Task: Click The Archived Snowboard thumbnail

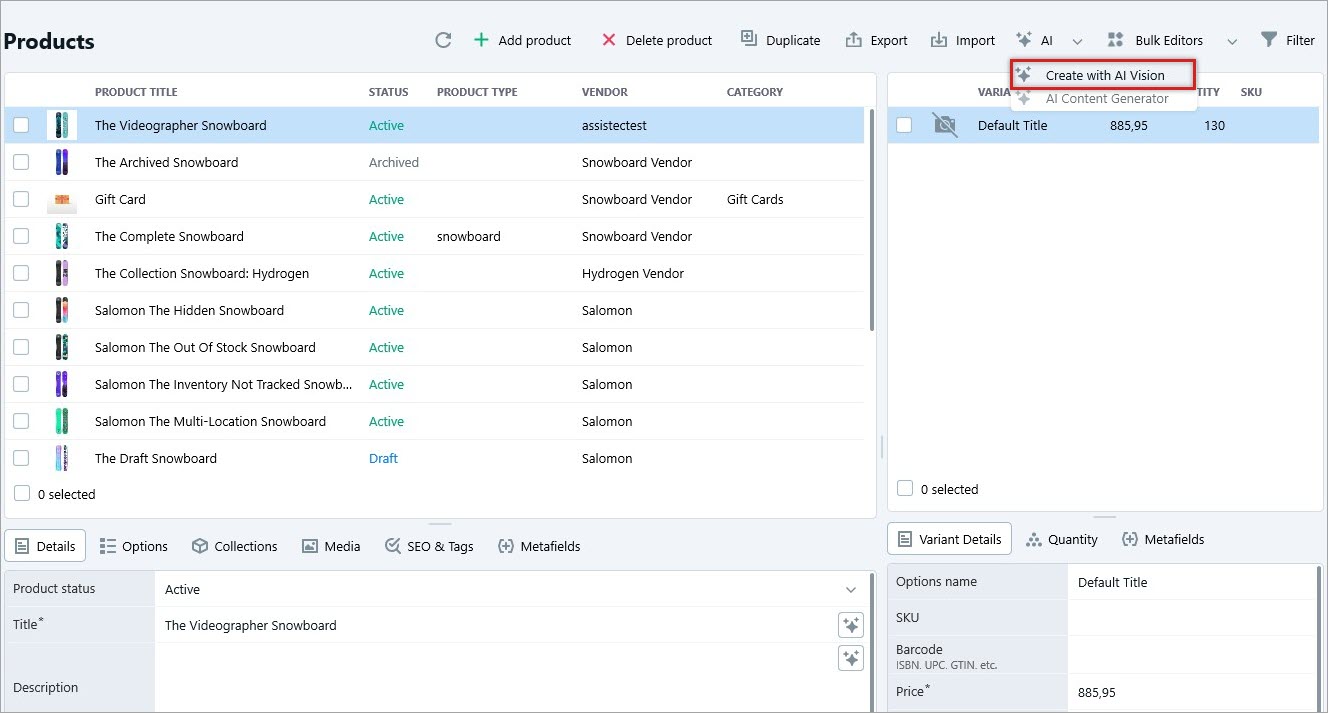Action: tap(62, 162)
